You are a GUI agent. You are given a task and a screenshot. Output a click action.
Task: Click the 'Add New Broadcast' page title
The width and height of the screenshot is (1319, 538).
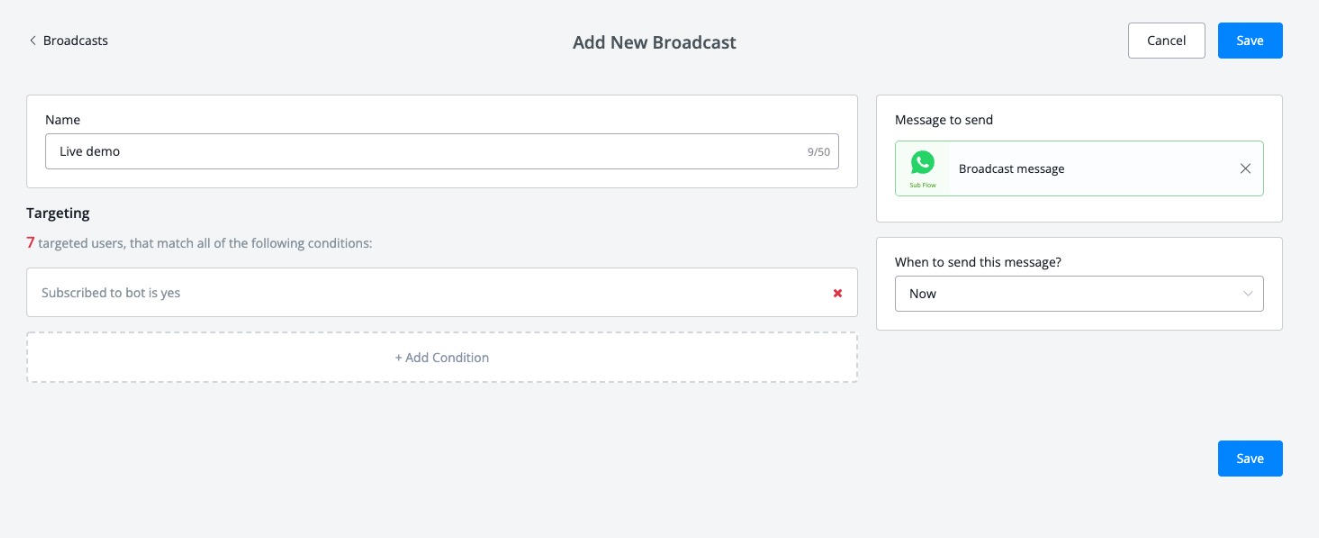click(654, 43)
